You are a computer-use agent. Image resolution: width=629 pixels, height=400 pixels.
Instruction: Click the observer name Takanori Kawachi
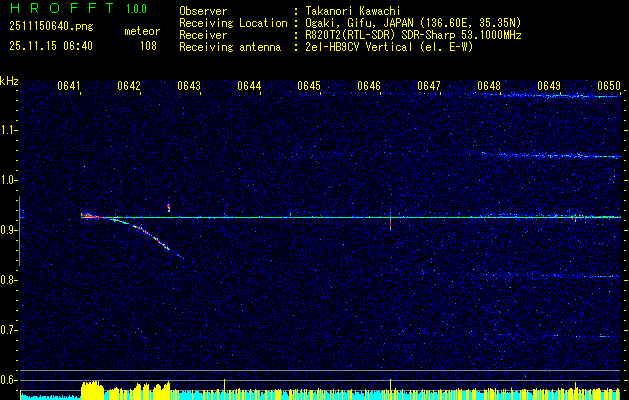[353, 11]
